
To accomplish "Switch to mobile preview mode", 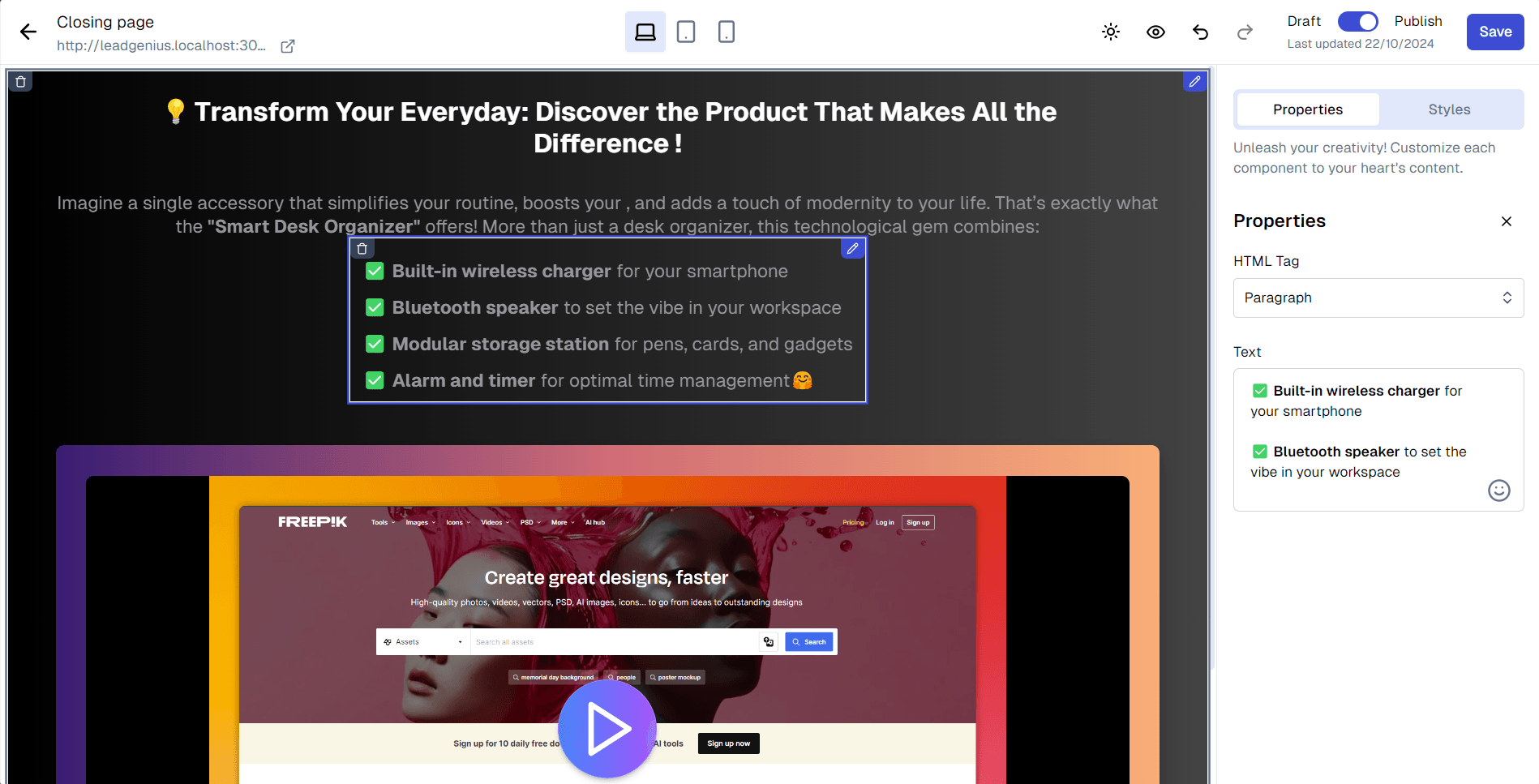I will (727, 32).
